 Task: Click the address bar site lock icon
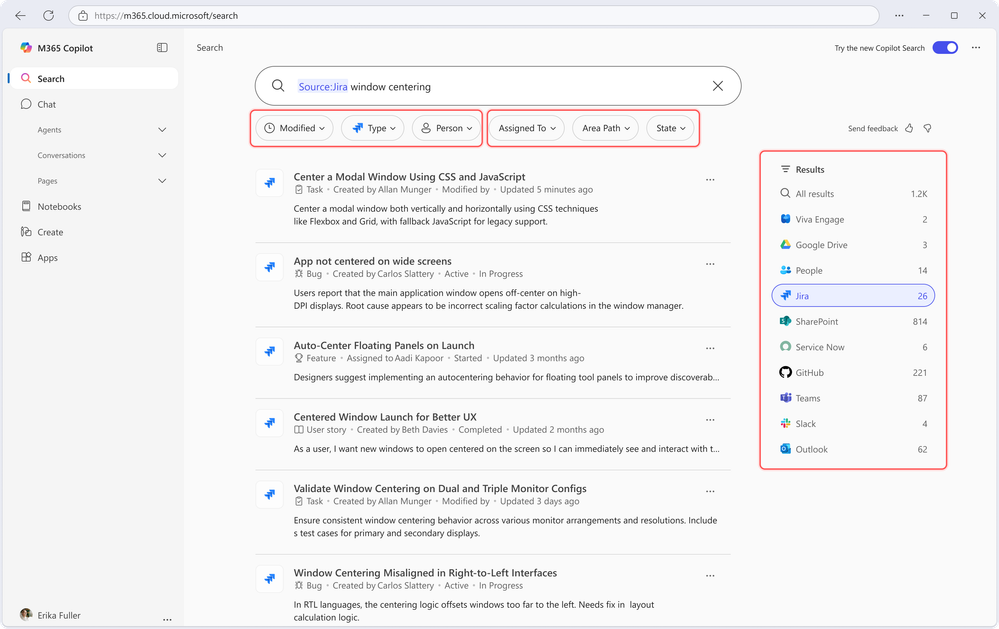(x=83, y=15)
